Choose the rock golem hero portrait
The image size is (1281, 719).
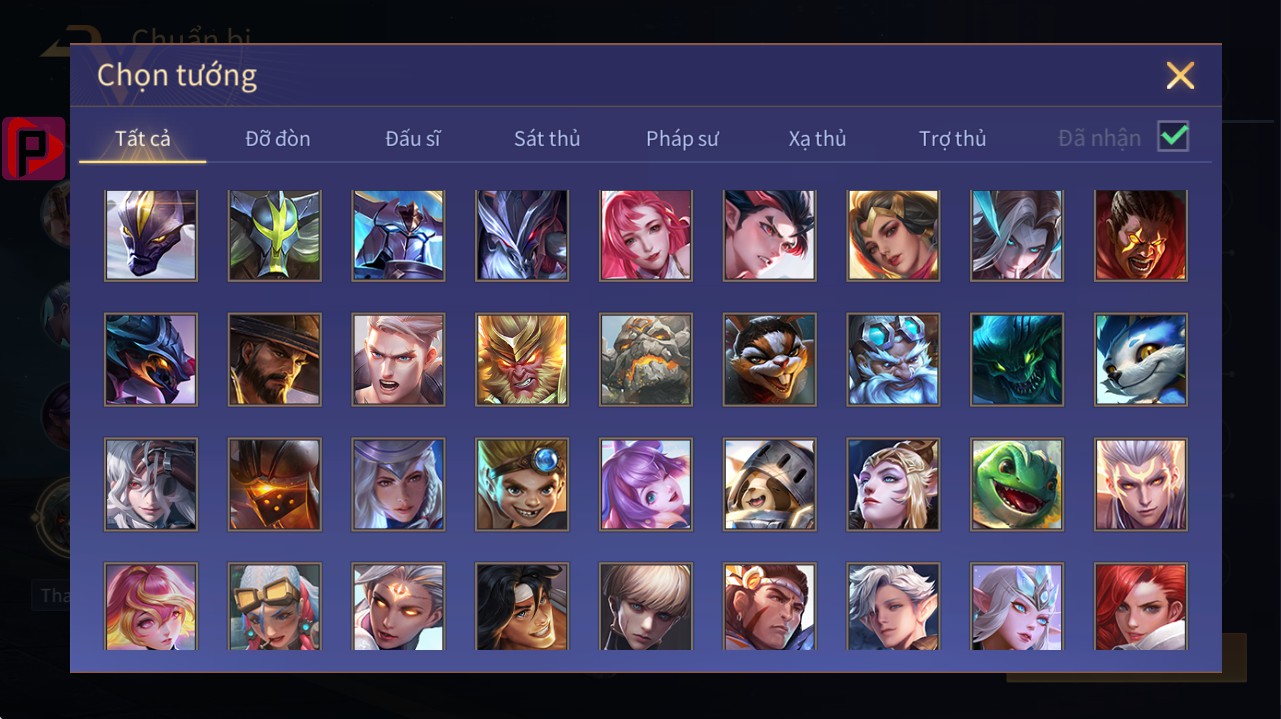646,359
